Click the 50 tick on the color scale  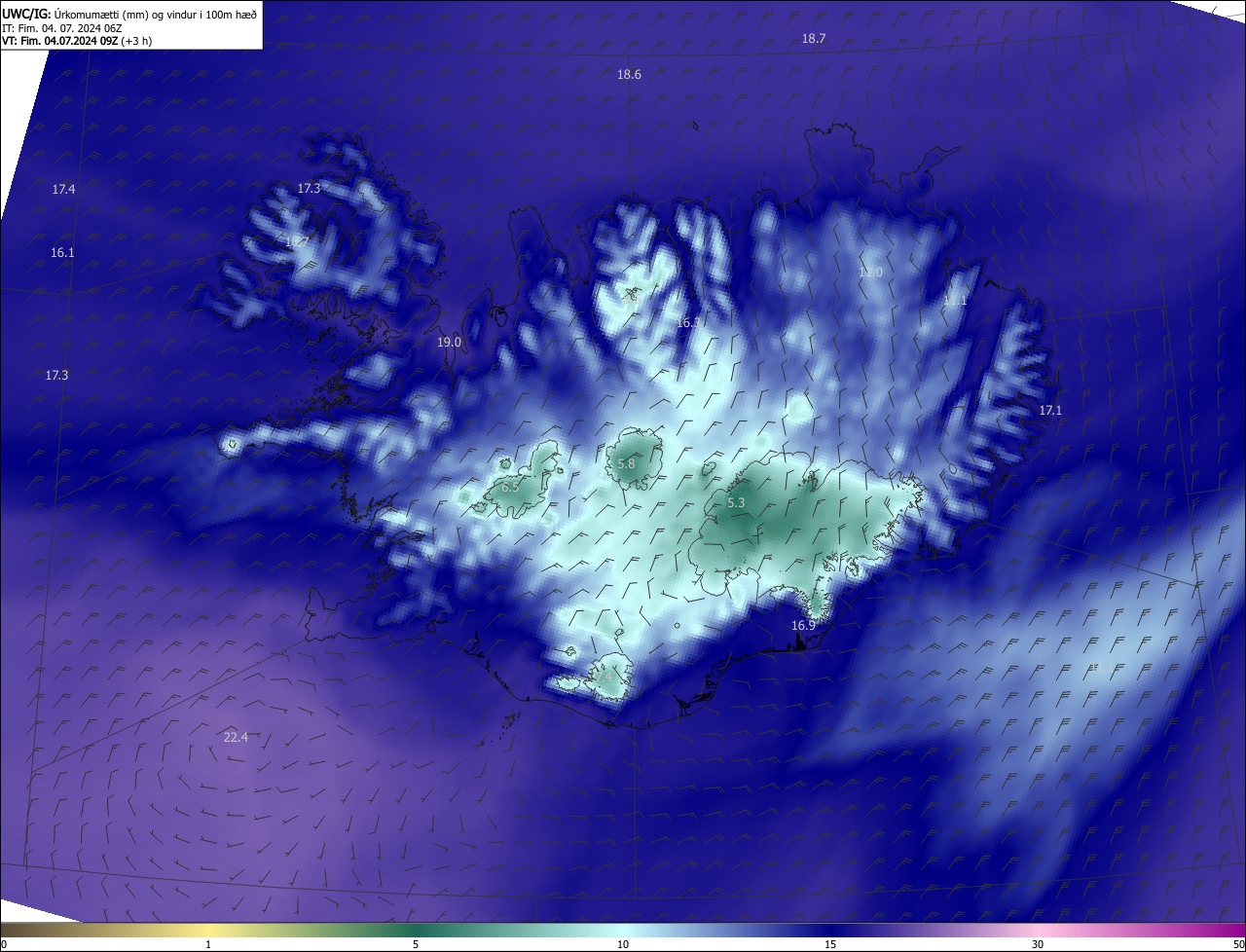tap(1238, 944)
